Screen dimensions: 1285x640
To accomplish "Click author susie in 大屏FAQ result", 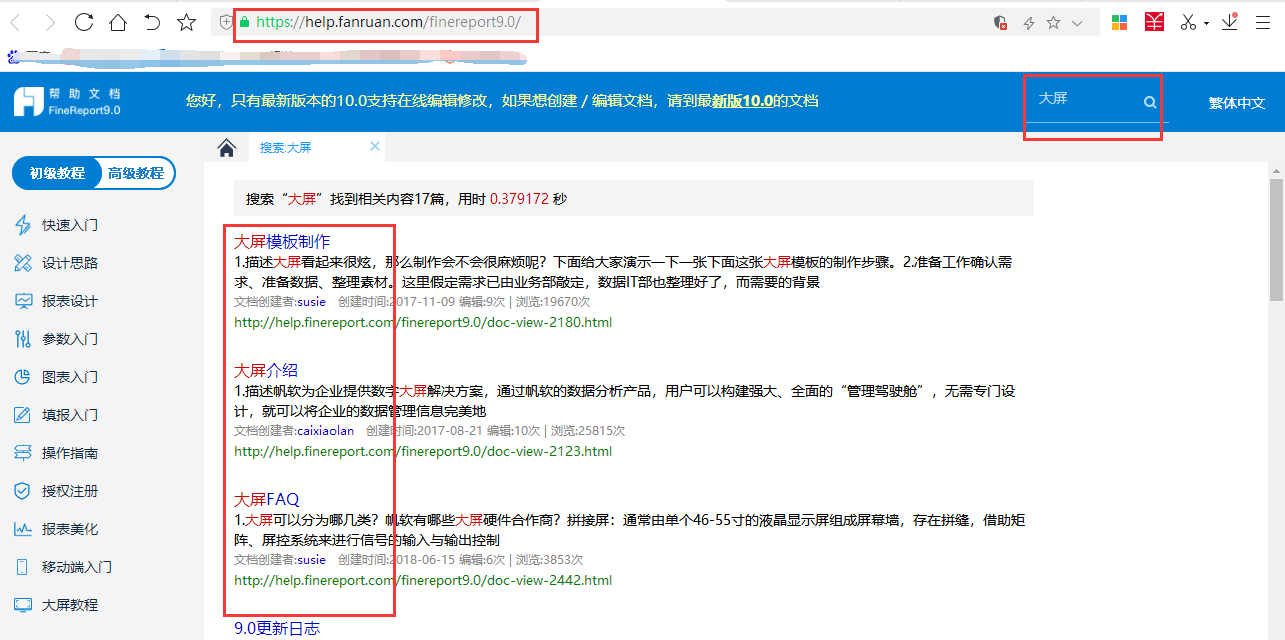I will pos(312,560).
